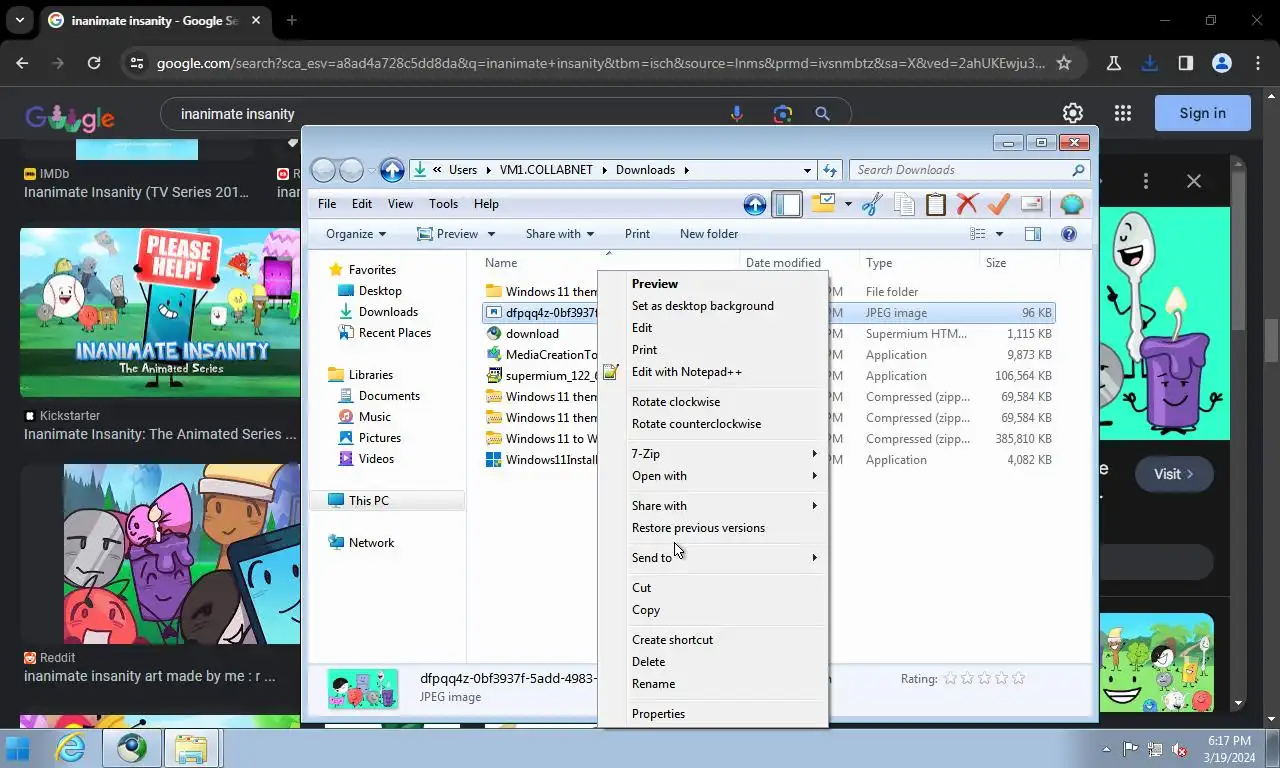
Task: Click the Google Lens search-by-image icon
Action: [x=782, y=114]
